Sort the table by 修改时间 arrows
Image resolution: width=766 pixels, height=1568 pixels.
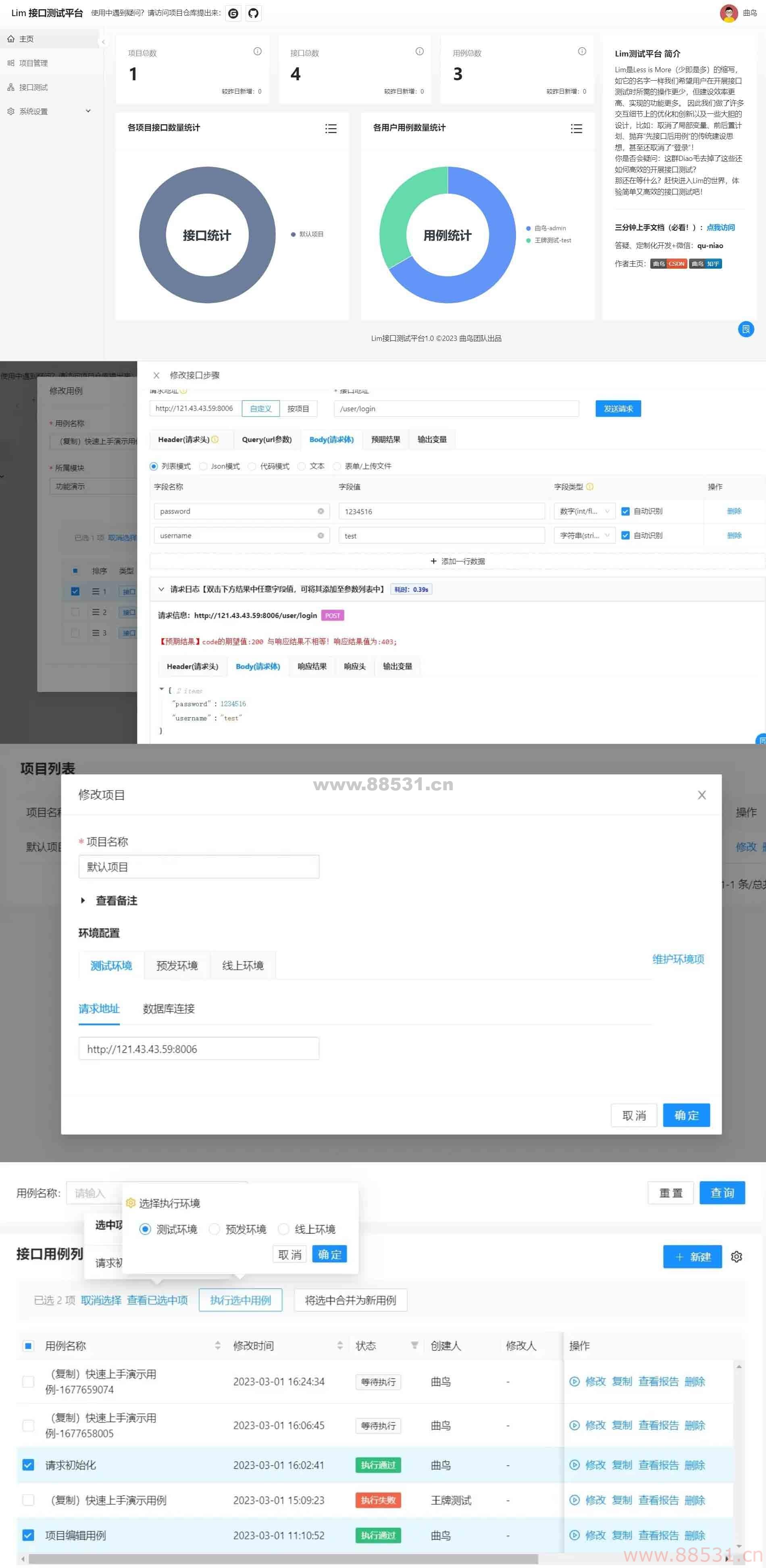tap(340, 1345)
